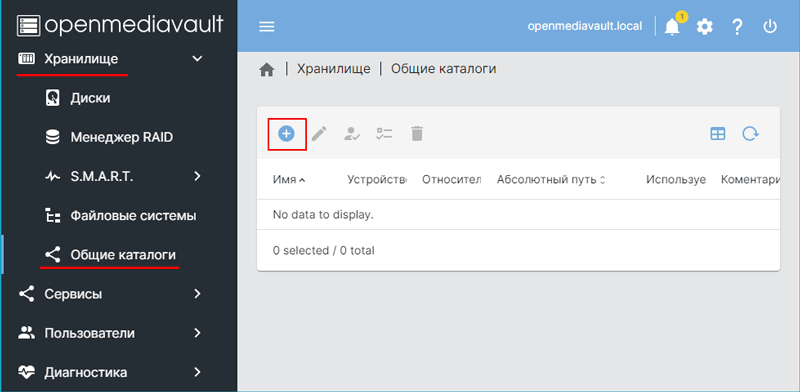
Task: Open the notifications bell icon
Action: click(x=672, y=27)
